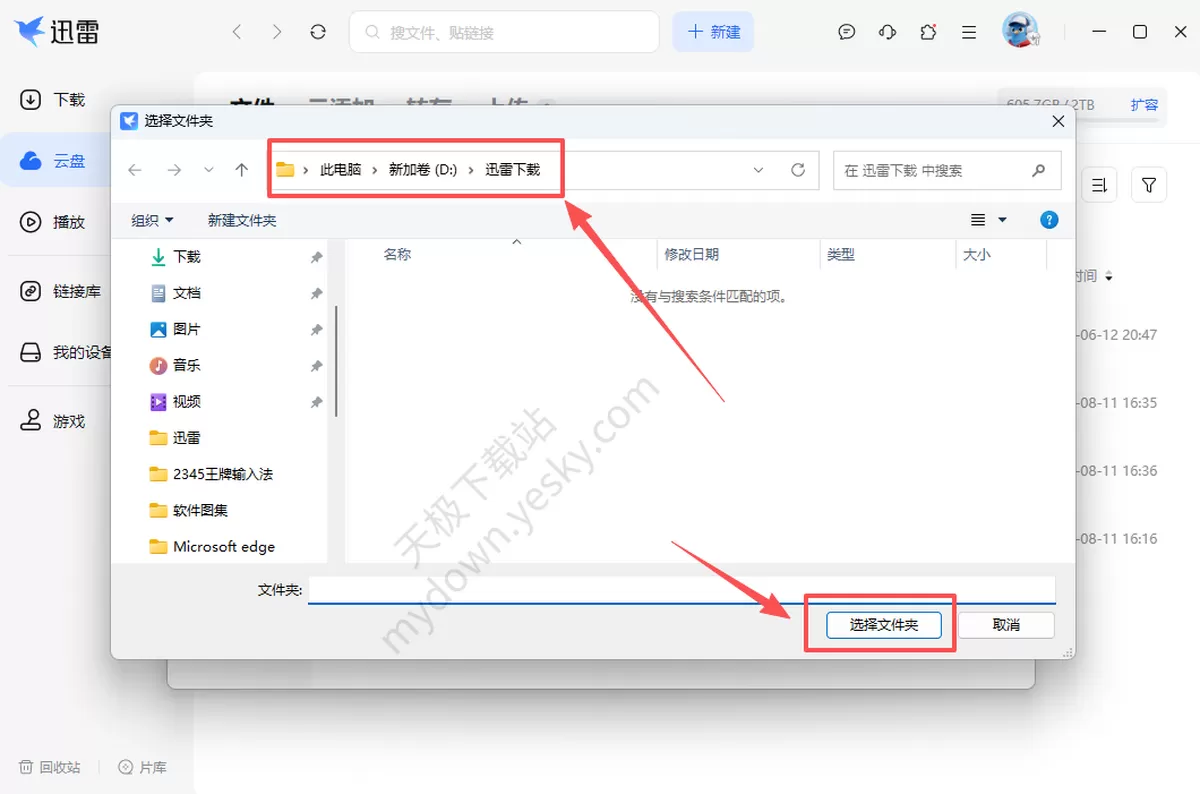Open Xunlei's customer service headset icon

(887, 32)
